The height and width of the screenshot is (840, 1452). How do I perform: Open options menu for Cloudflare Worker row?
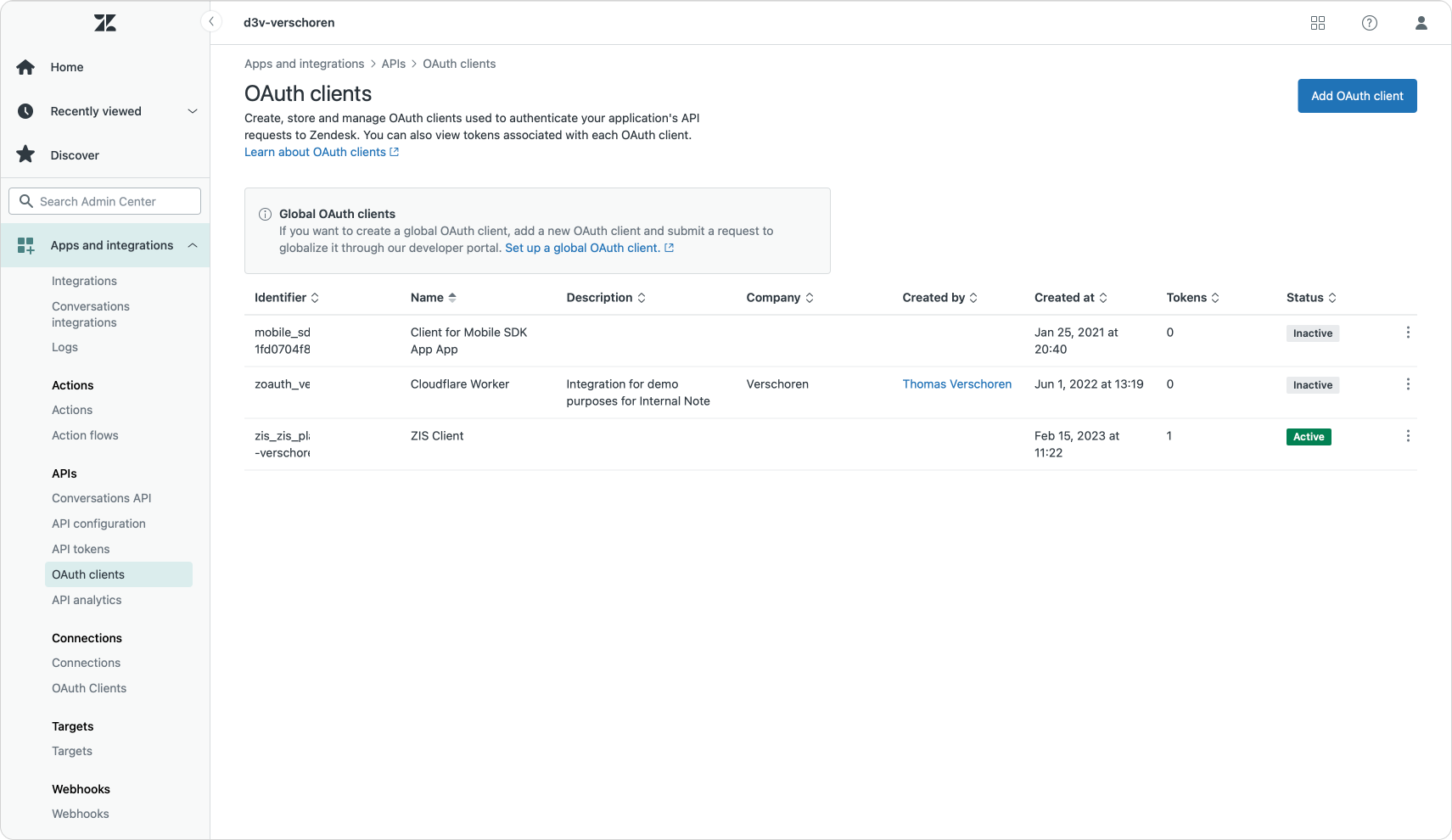click(x=1408, y=384)
